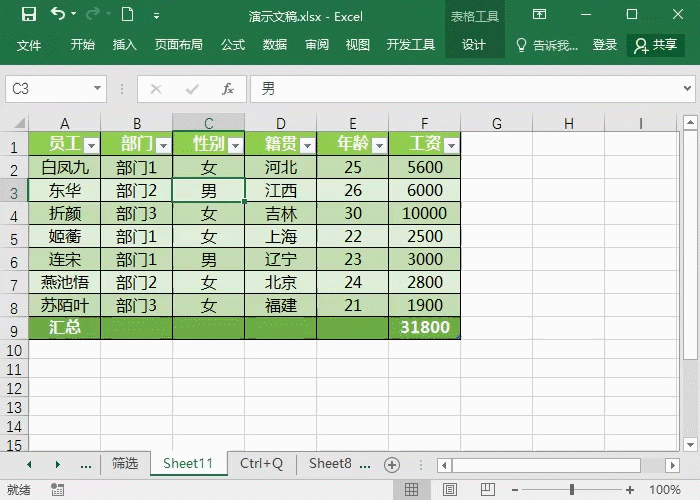700x500 pixels.
Task: Open the 文件 menu tab
Action: (x=29, y=45)
